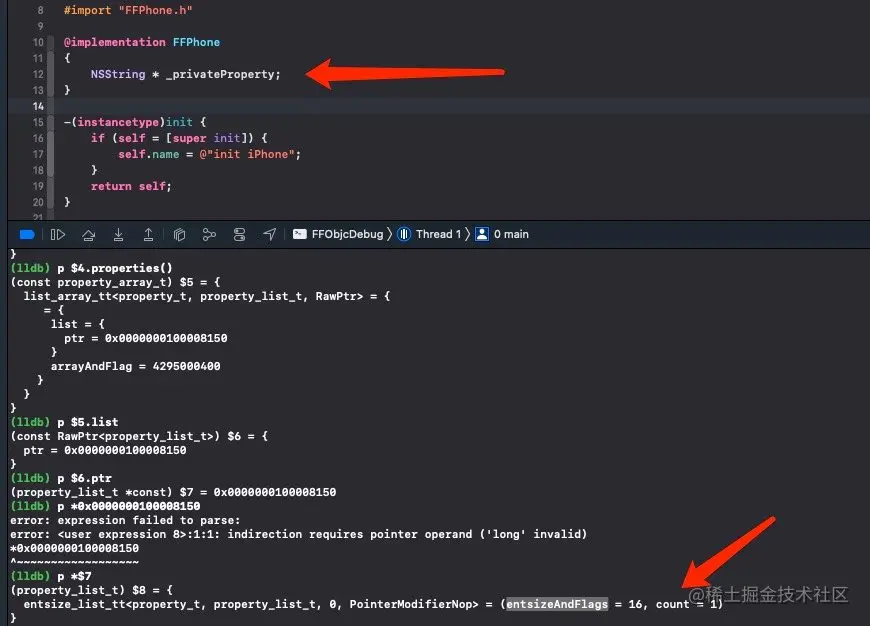
Task: Click the highlighted entsizeAndFlags text
Action: [557, 604]
